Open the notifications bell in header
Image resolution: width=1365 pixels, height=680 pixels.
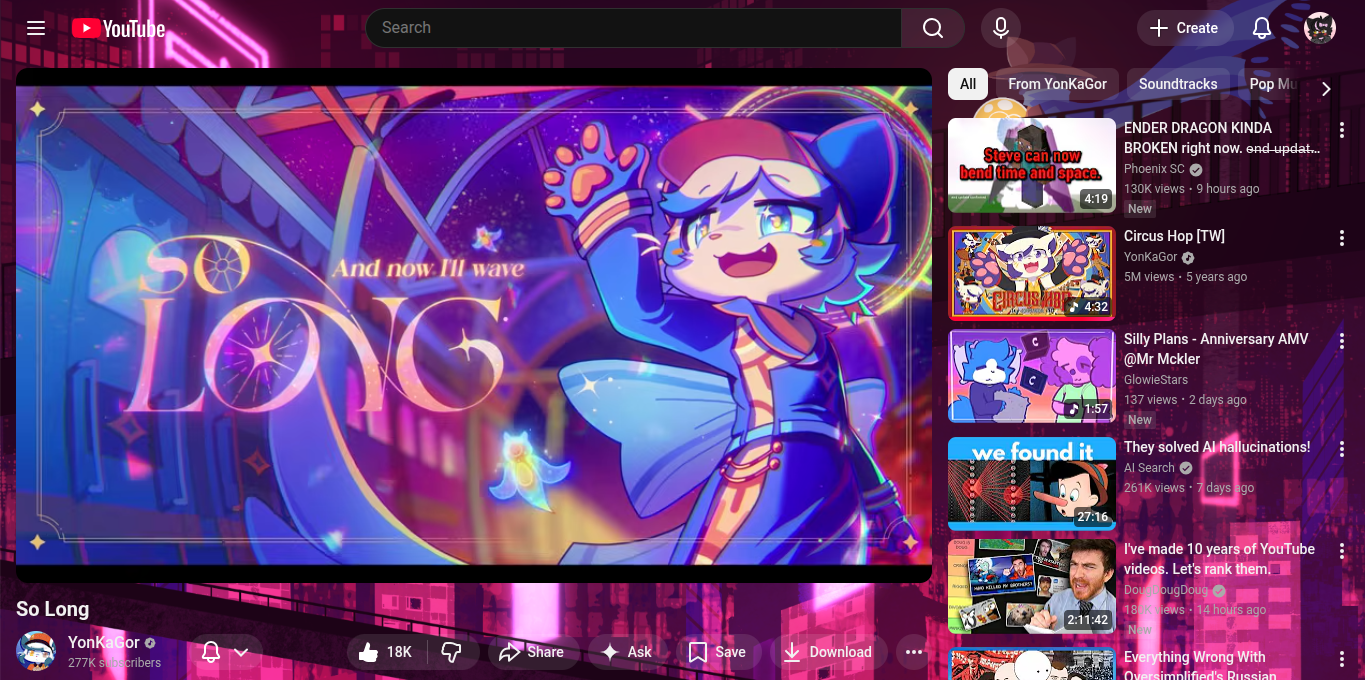(x=1262, y=28)
